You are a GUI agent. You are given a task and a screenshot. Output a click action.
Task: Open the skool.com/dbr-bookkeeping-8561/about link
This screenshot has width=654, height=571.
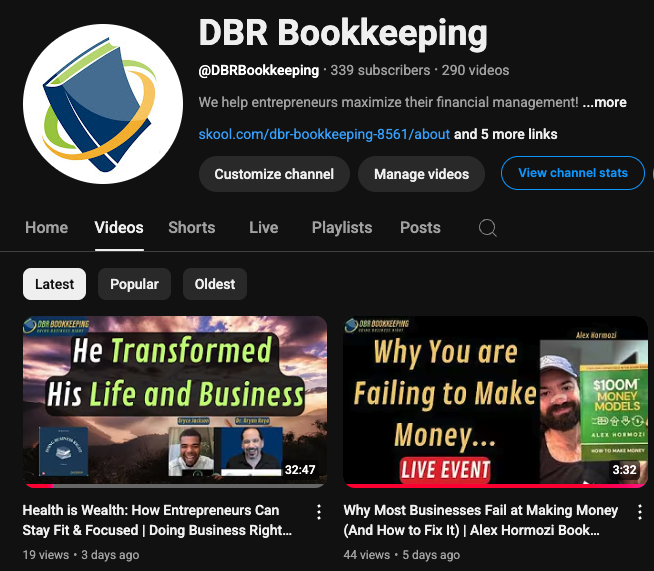(x=324, y=134)
